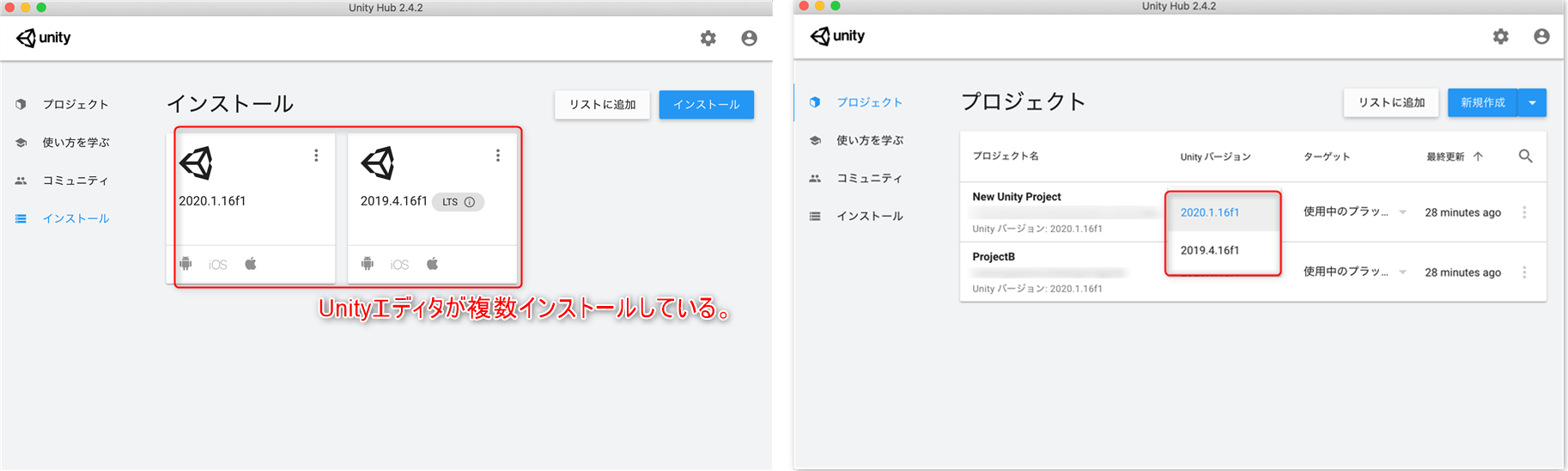Sort by 最終更新 column header

tap(1445, 156)
